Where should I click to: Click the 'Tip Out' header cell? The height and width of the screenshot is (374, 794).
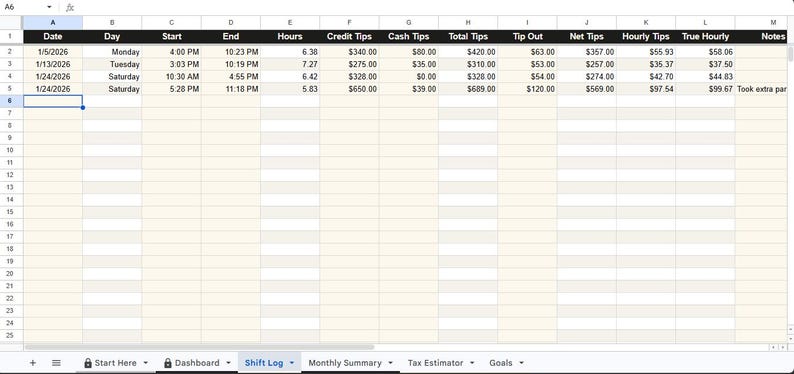pos(527,36)
